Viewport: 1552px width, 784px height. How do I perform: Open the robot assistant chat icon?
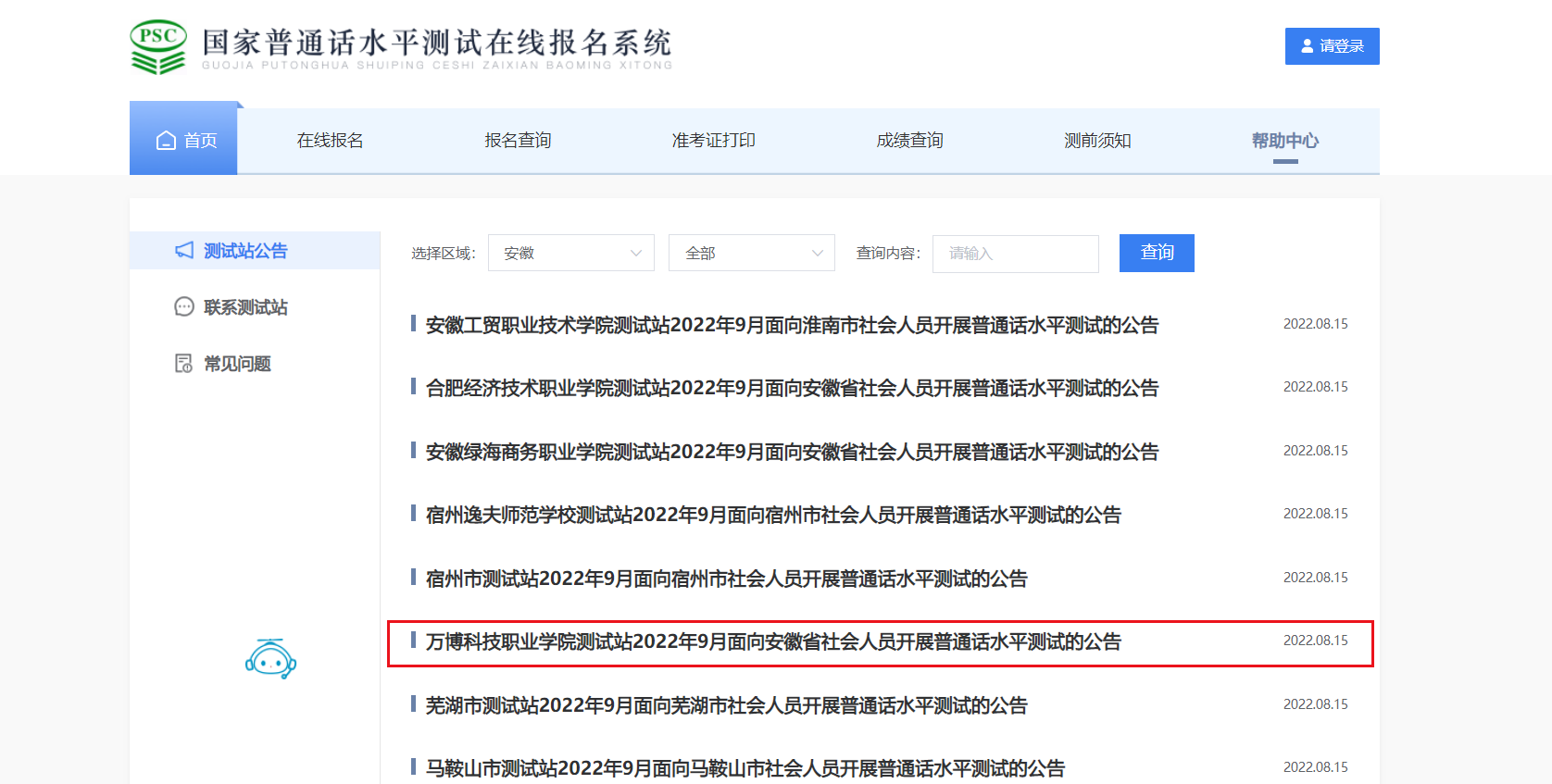point(270,659)
